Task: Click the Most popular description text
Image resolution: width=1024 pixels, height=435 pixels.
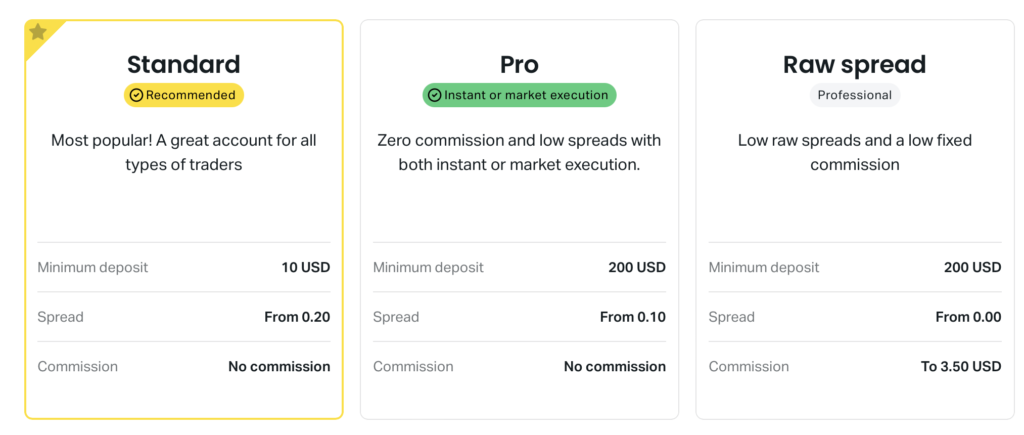Action: point(184,152)
